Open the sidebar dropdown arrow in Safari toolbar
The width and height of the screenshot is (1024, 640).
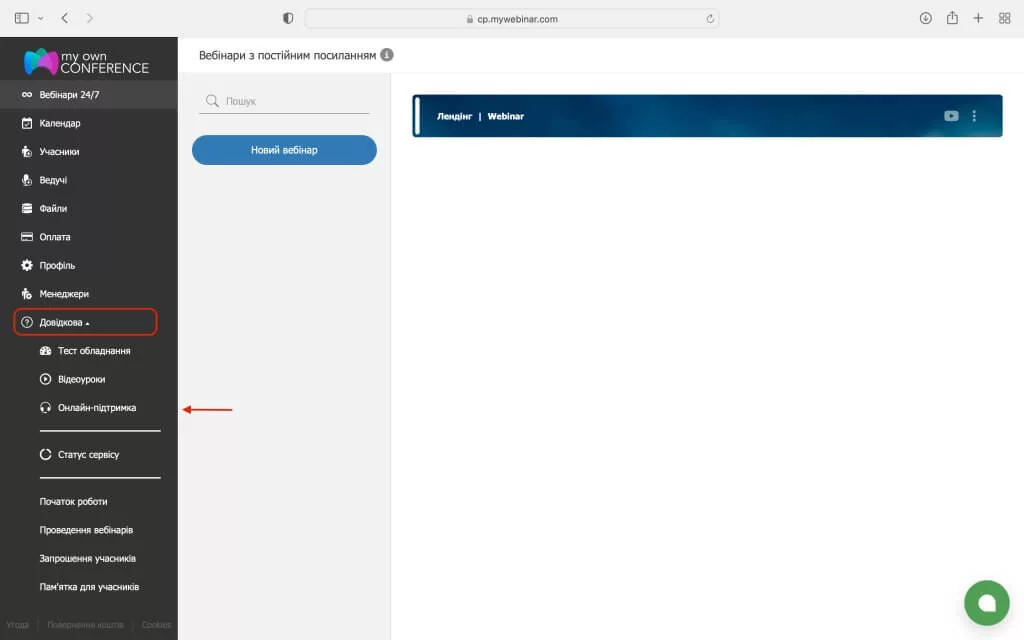pyautogui.click(x=41, y=18)
